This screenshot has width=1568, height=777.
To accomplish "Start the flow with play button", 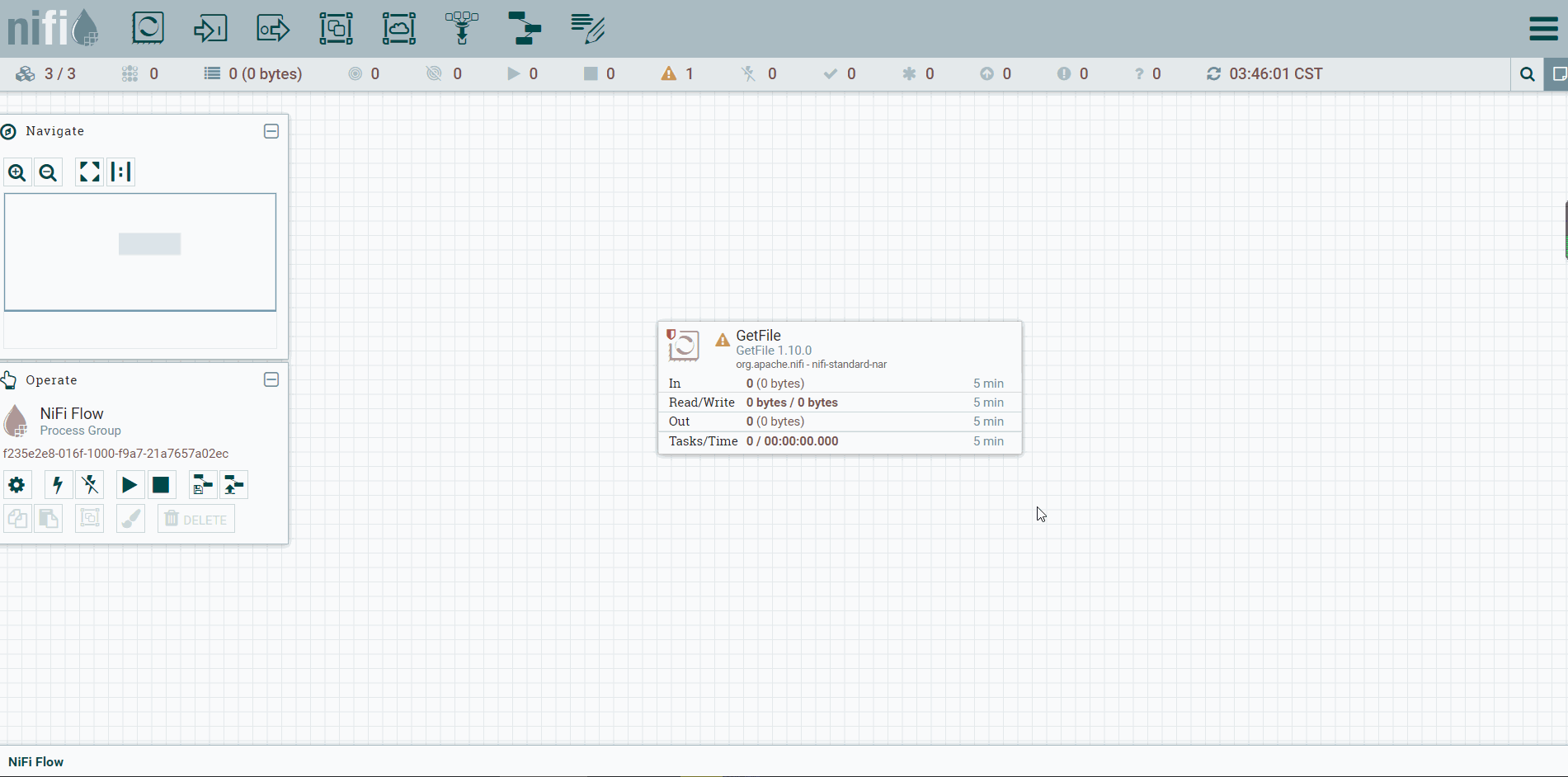I will pos(129,485).
